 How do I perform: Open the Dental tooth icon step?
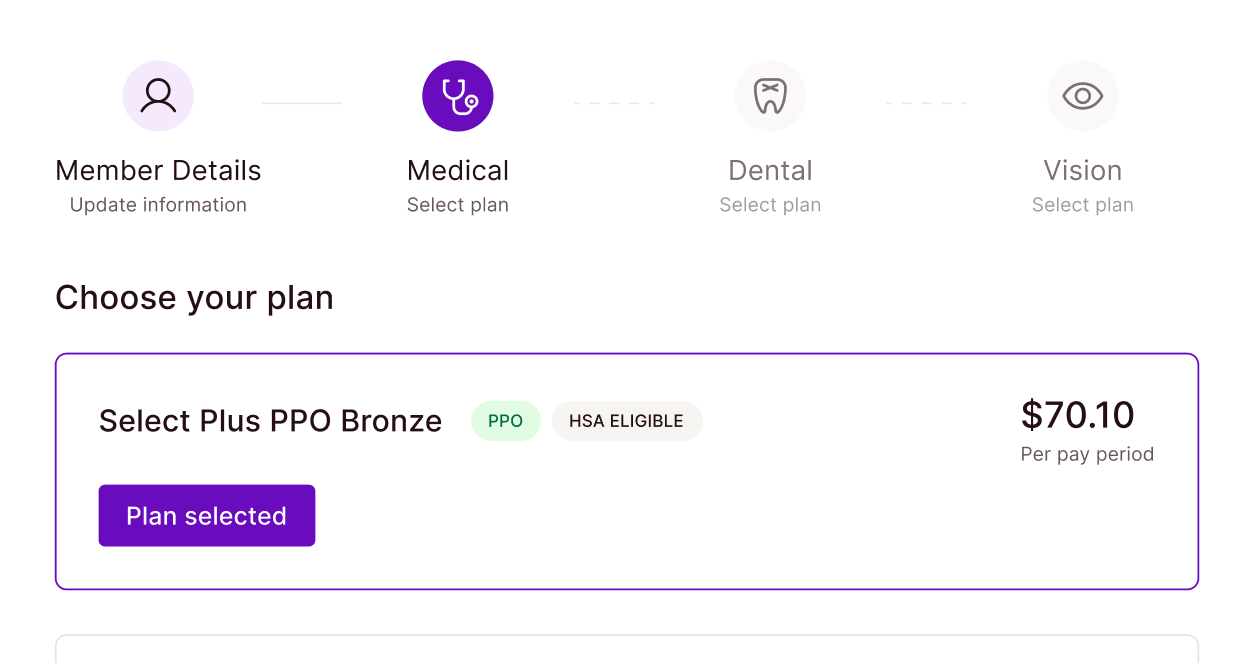(770, 96)
